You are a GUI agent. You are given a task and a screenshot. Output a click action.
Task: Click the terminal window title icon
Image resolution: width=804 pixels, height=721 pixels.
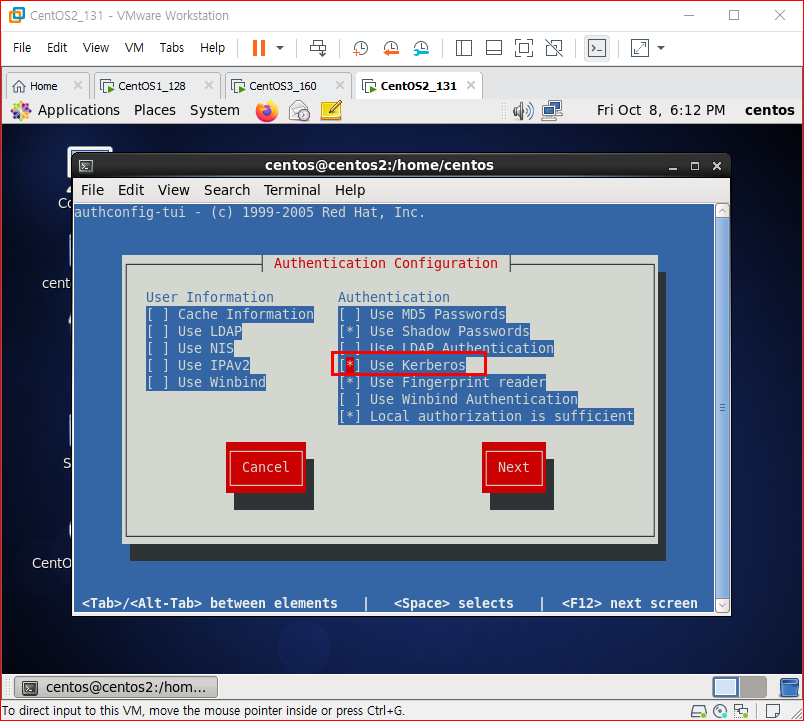click(x=86, y=166)
